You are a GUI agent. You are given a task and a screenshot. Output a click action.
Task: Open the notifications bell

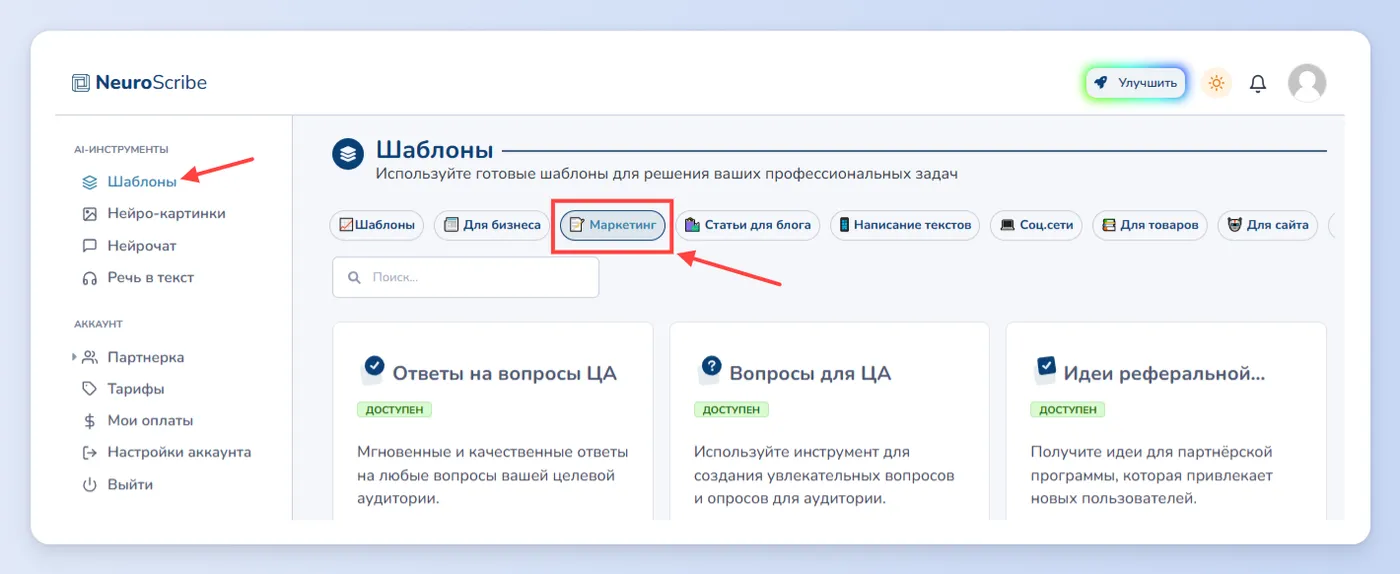[x=1258, y=84]
